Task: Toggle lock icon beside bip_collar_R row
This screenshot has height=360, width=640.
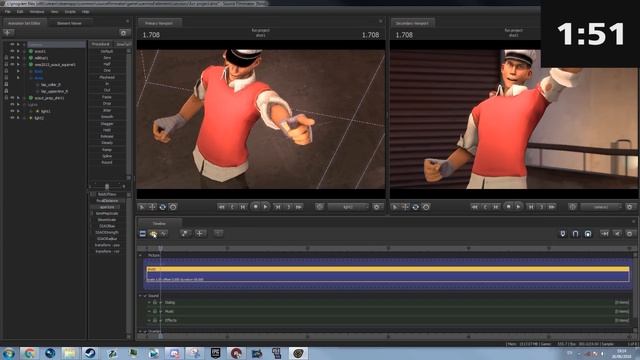Action: 6,84
